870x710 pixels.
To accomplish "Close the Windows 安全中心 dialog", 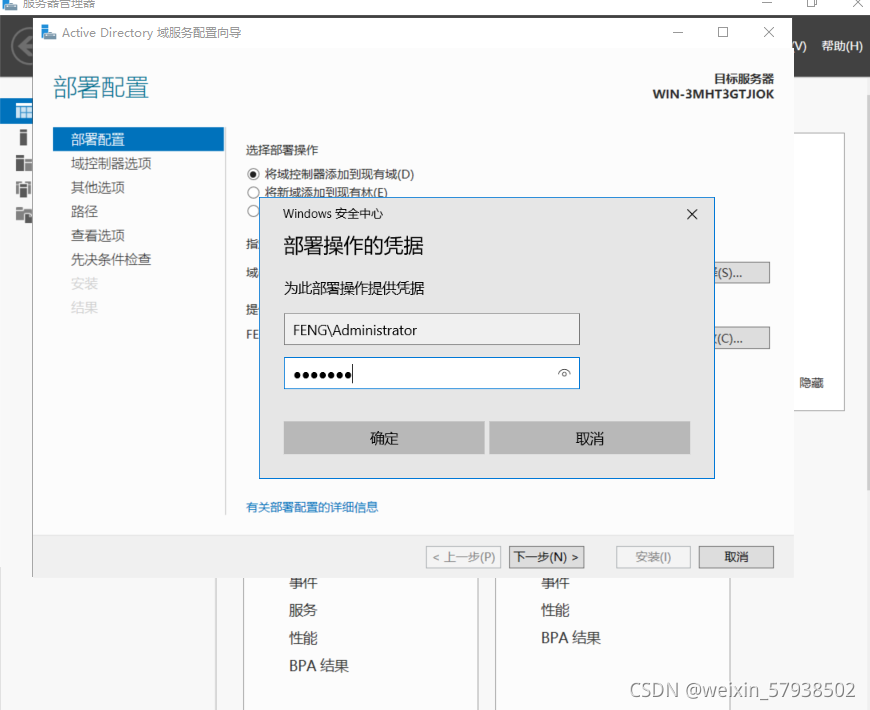I will [x=692, y=215].
